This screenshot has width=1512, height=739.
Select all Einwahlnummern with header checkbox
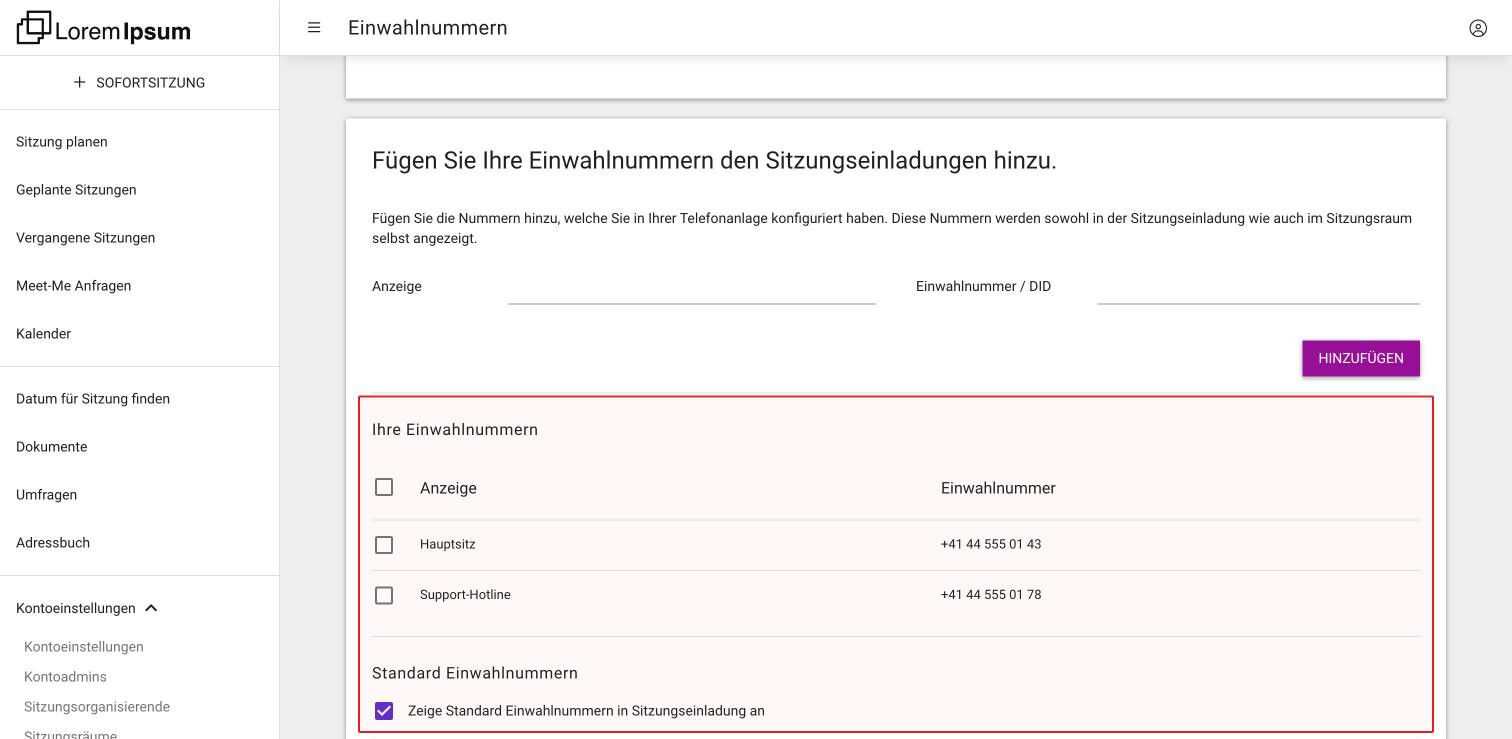click(x=384, y=487)
